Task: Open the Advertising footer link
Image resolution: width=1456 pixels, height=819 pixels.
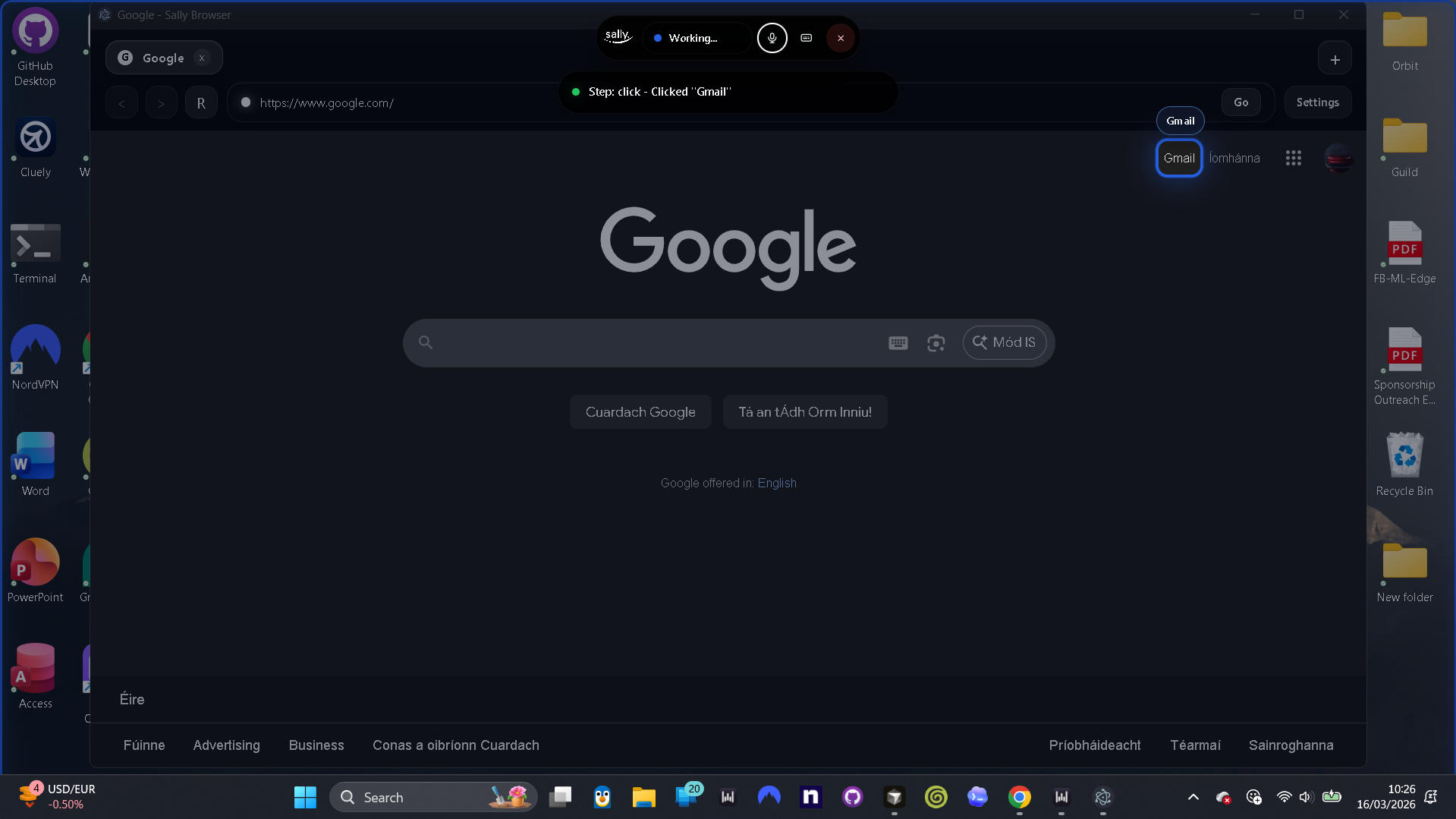Action: click(x=227, y=745)
